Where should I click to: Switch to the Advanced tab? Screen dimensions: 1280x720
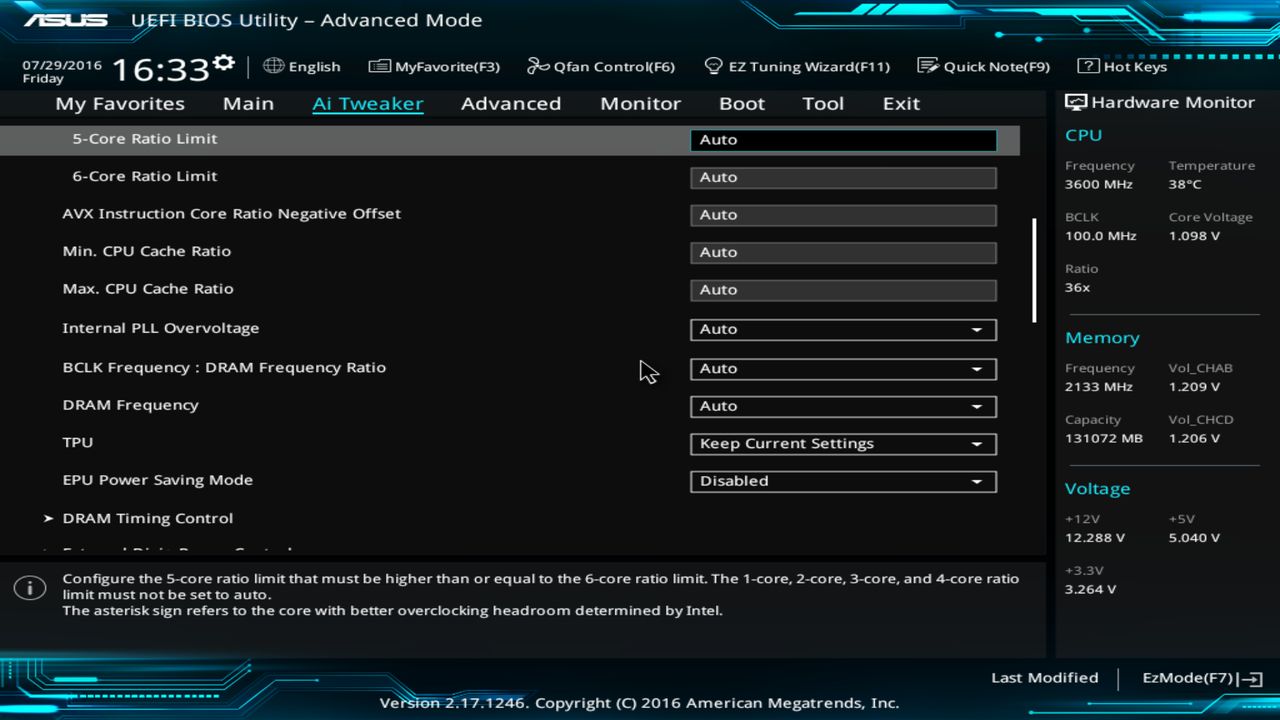point(511,103)
